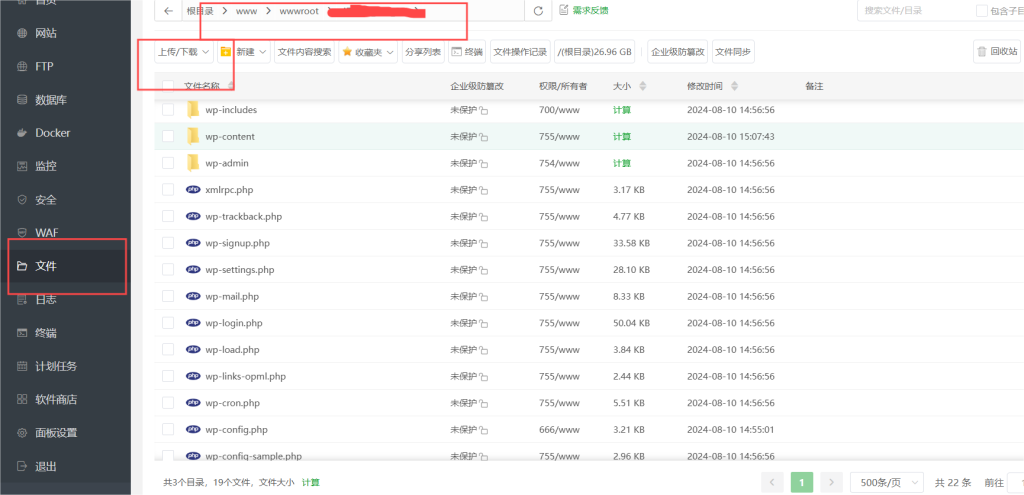
Task: Open the 回收站 (Recycle Bin)
Action: click(996, 52)
